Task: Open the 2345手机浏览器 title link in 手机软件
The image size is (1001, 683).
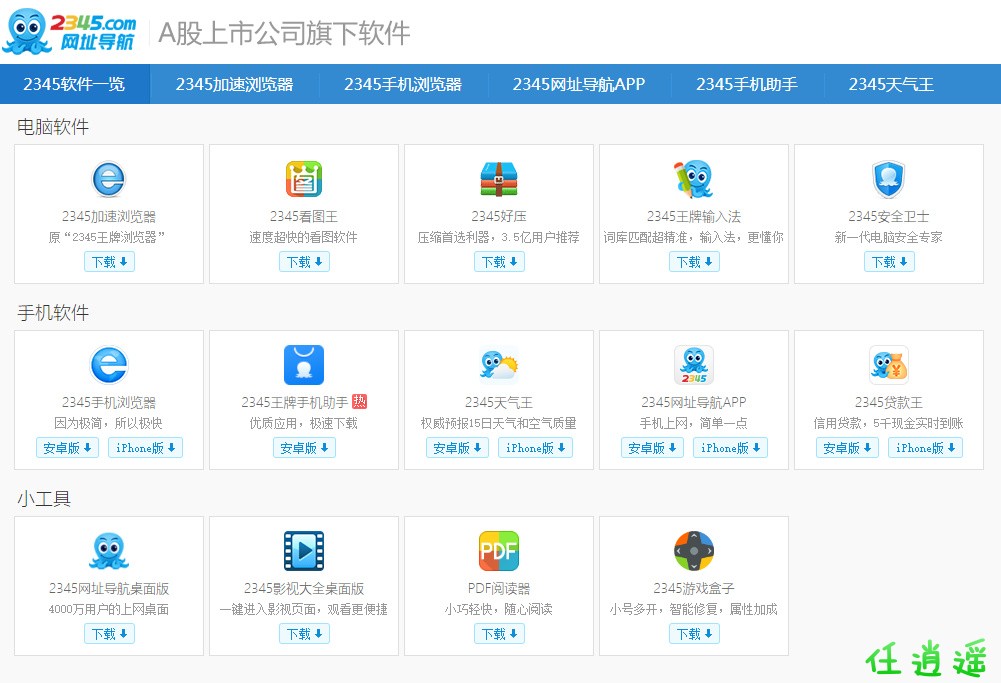Action: [109, 402]
